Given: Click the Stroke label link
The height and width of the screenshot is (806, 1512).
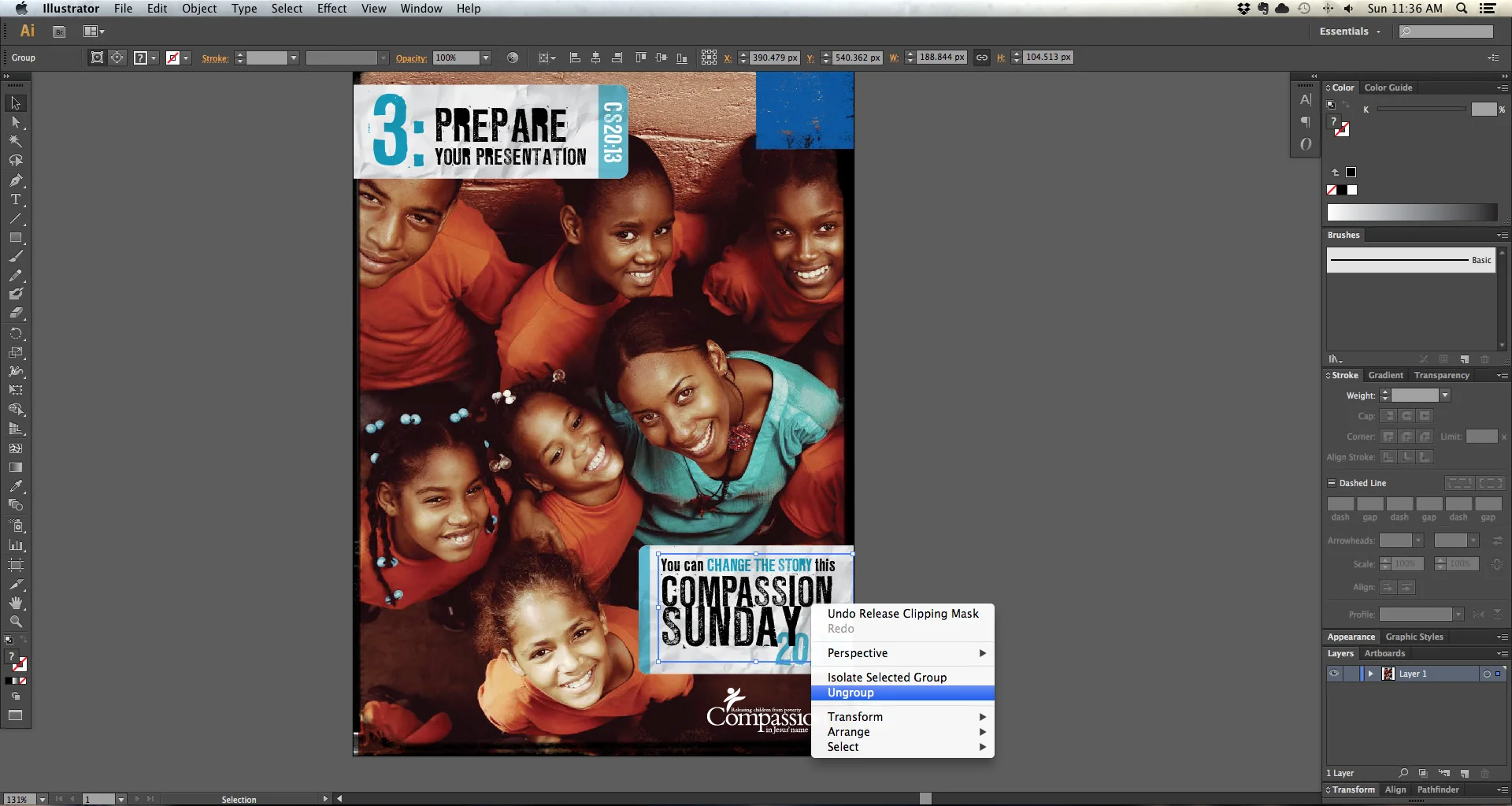Looking at the screenshot, I should click(x=215, y=58).
